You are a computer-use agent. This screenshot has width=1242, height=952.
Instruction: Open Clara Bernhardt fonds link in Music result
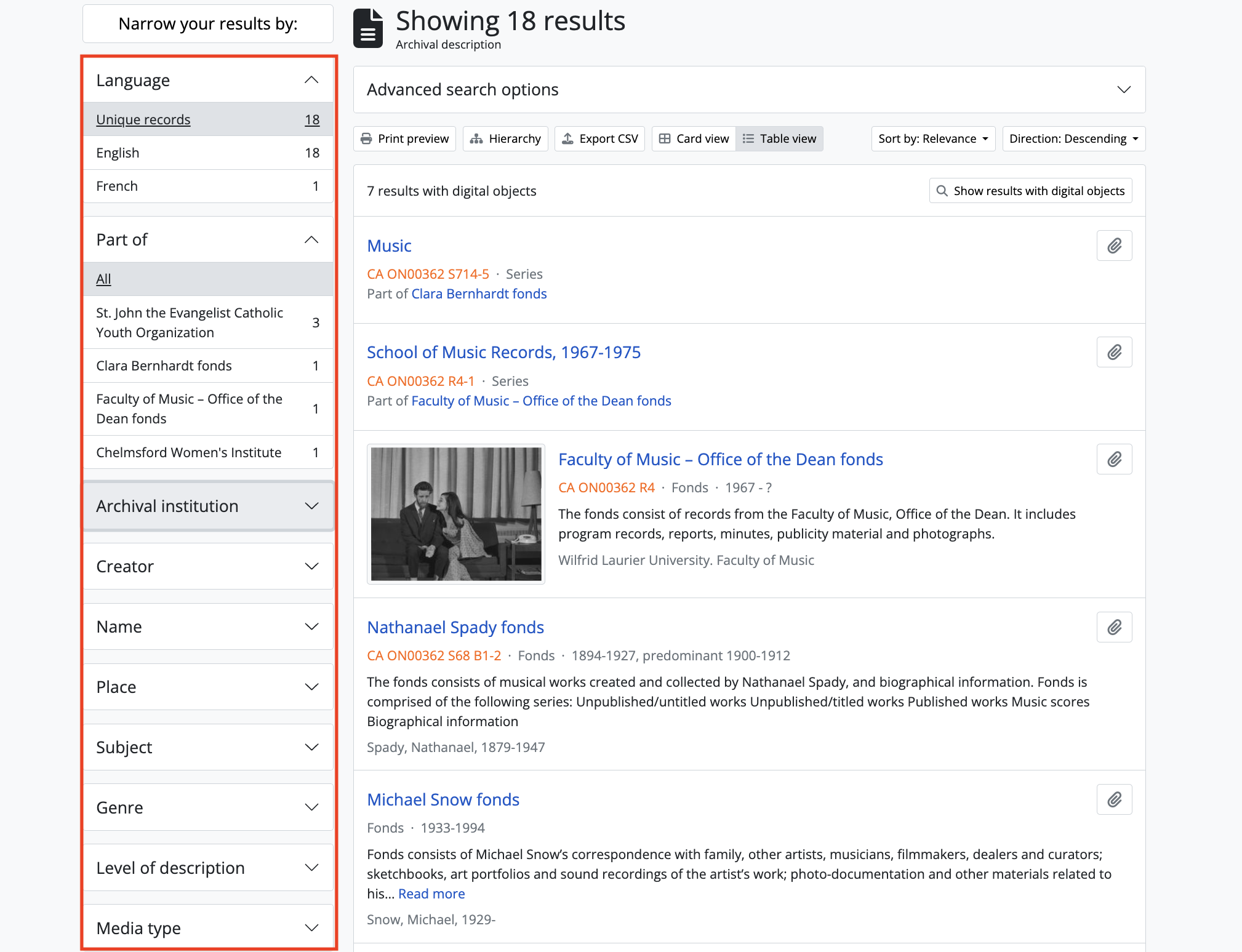479,294
